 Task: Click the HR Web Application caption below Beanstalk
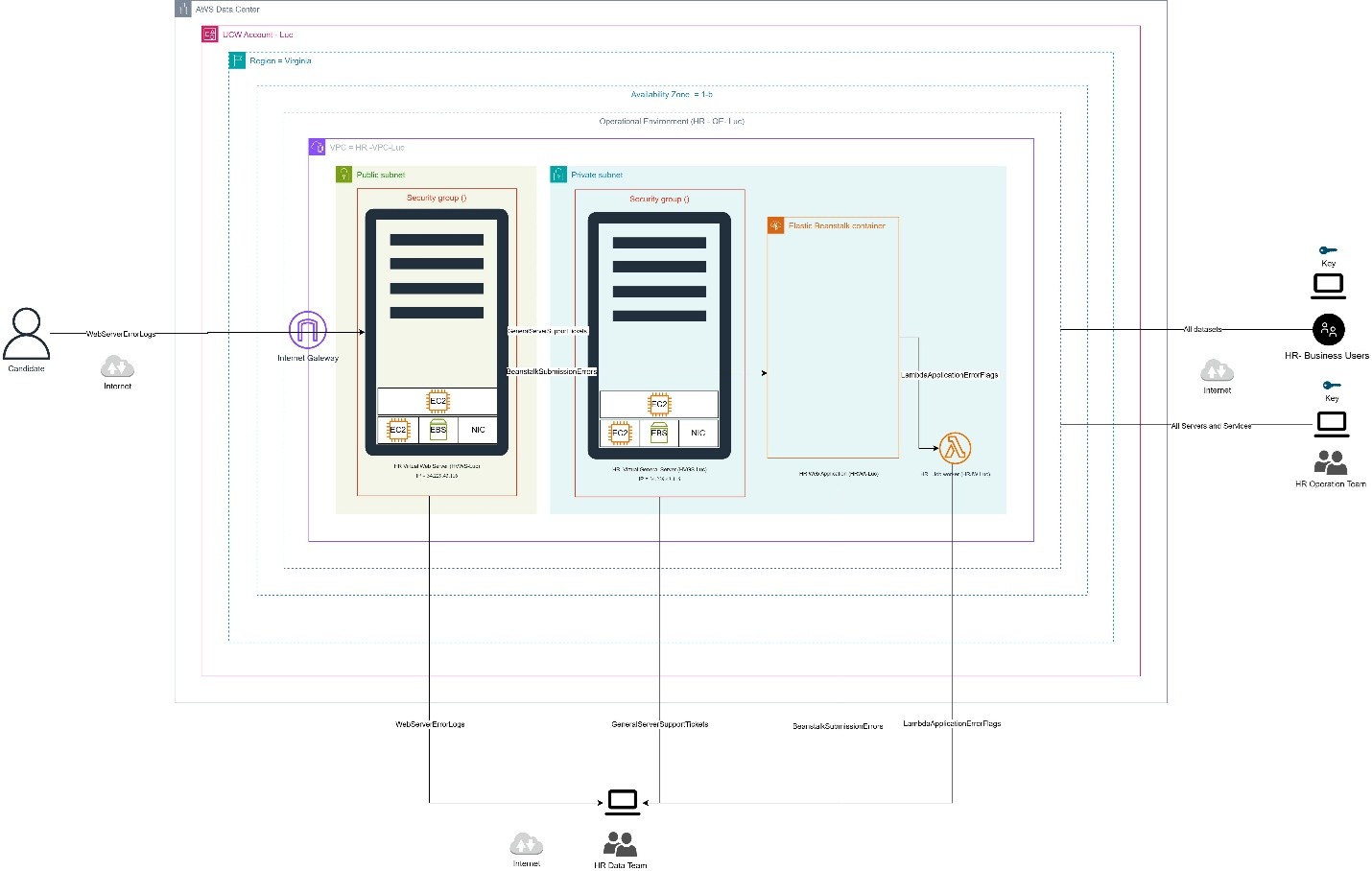838,474
